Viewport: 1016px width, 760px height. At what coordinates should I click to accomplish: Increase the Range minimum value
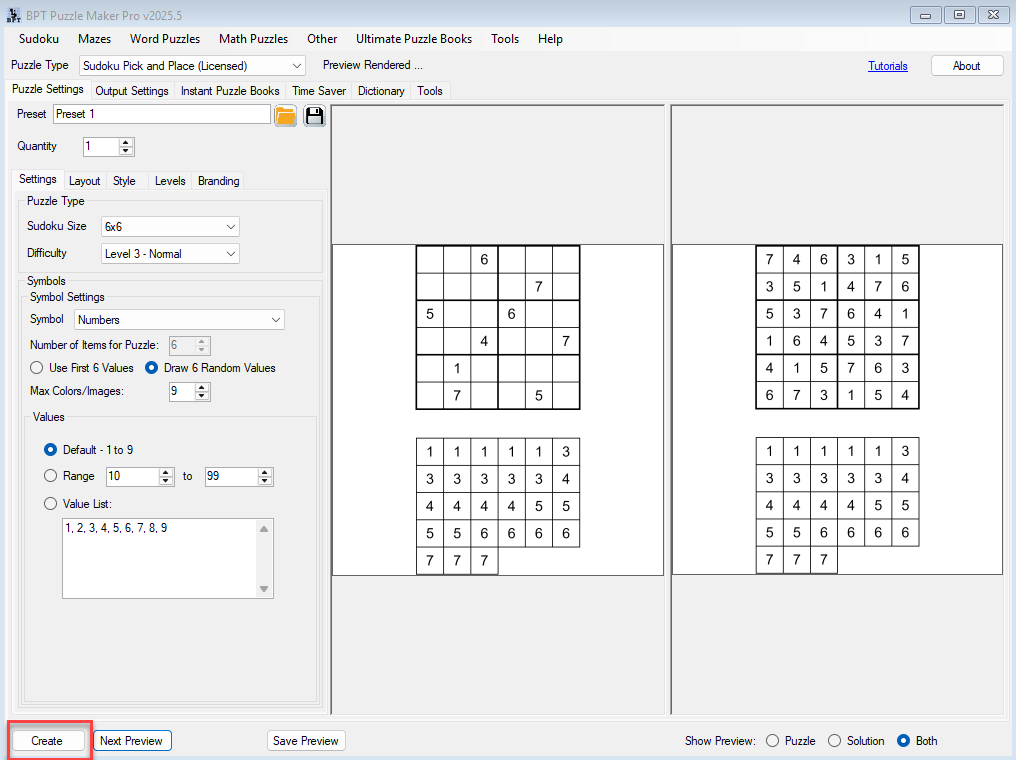click(166, 472)
